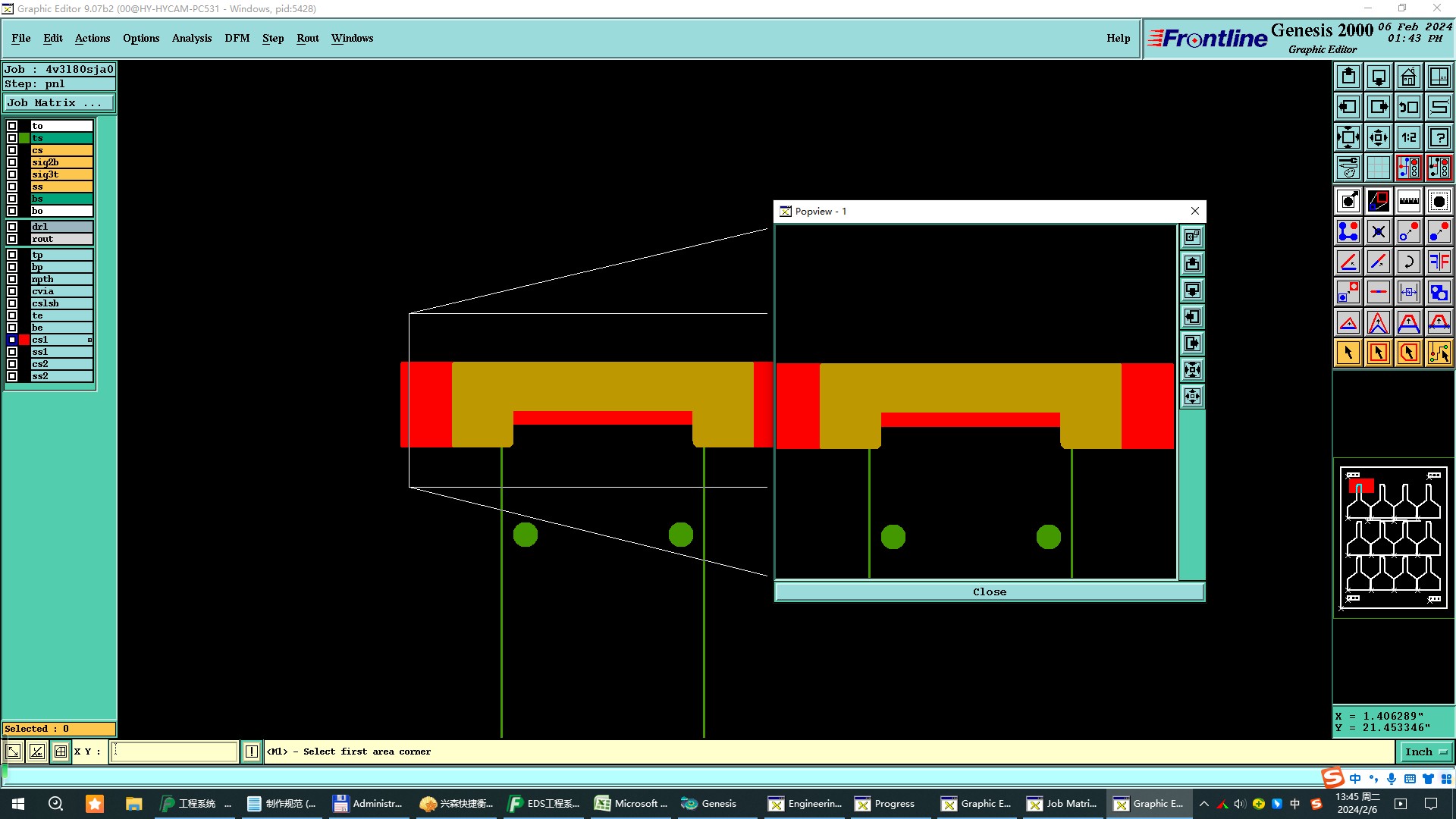Toggle the cs1 layer checkbox
This screenshot has height=819, width=1456.
tap(12, 340)
